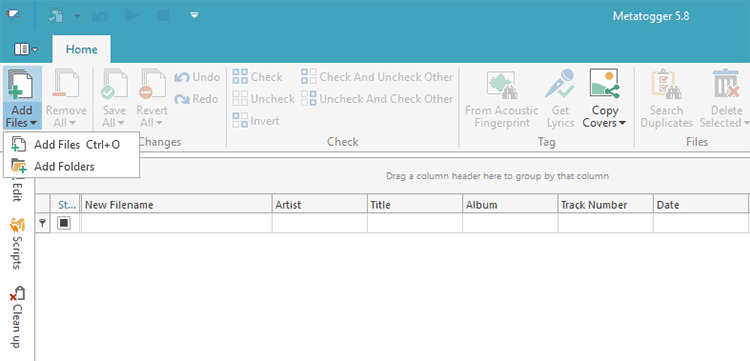The height and width of the screenshot is (361, 750).
Task: Click the Copy Covers icon
Action: pos(604,84)
